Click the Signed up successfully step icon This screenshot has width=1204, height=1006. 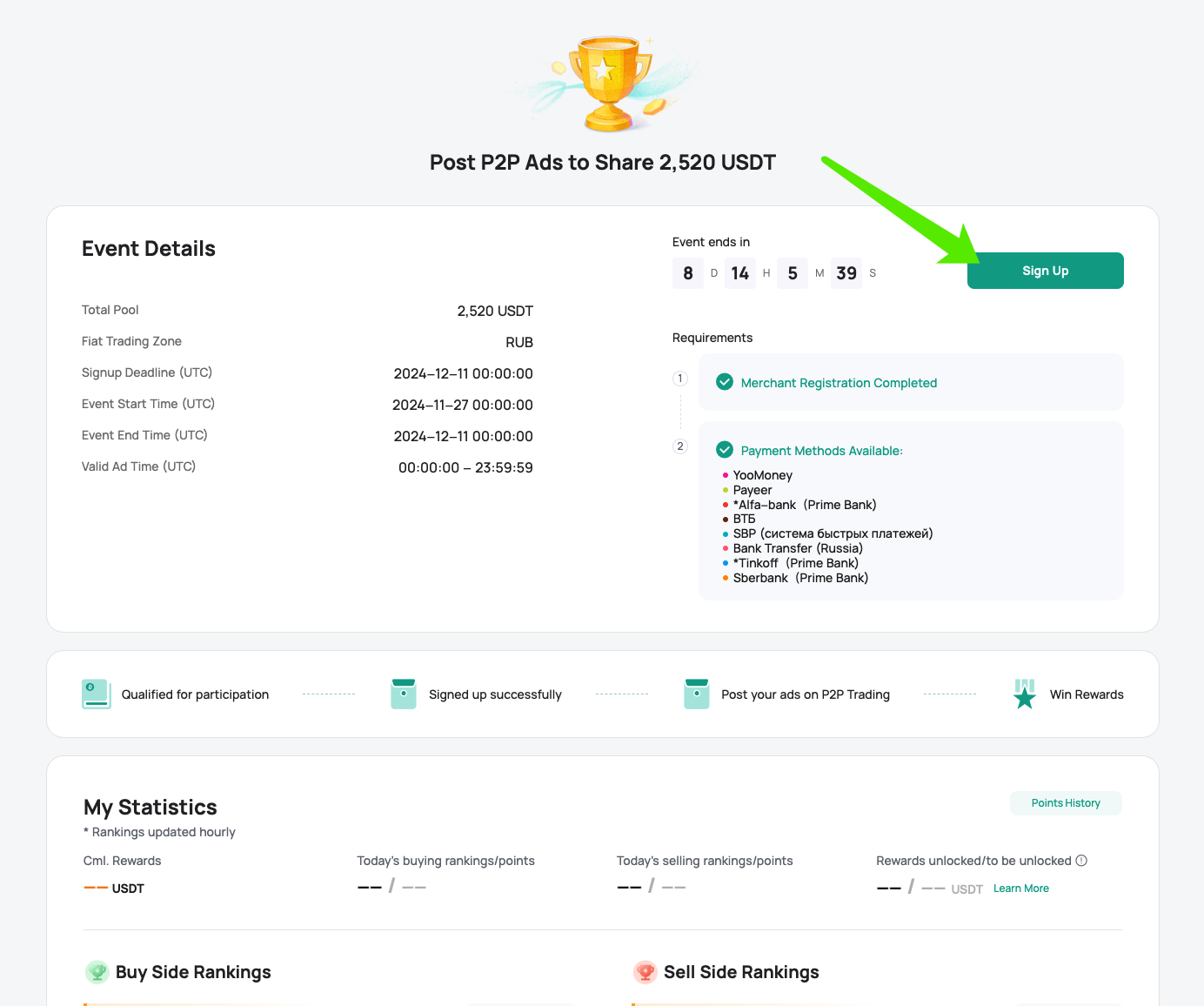pyautogui.click(x=404, y=694)
